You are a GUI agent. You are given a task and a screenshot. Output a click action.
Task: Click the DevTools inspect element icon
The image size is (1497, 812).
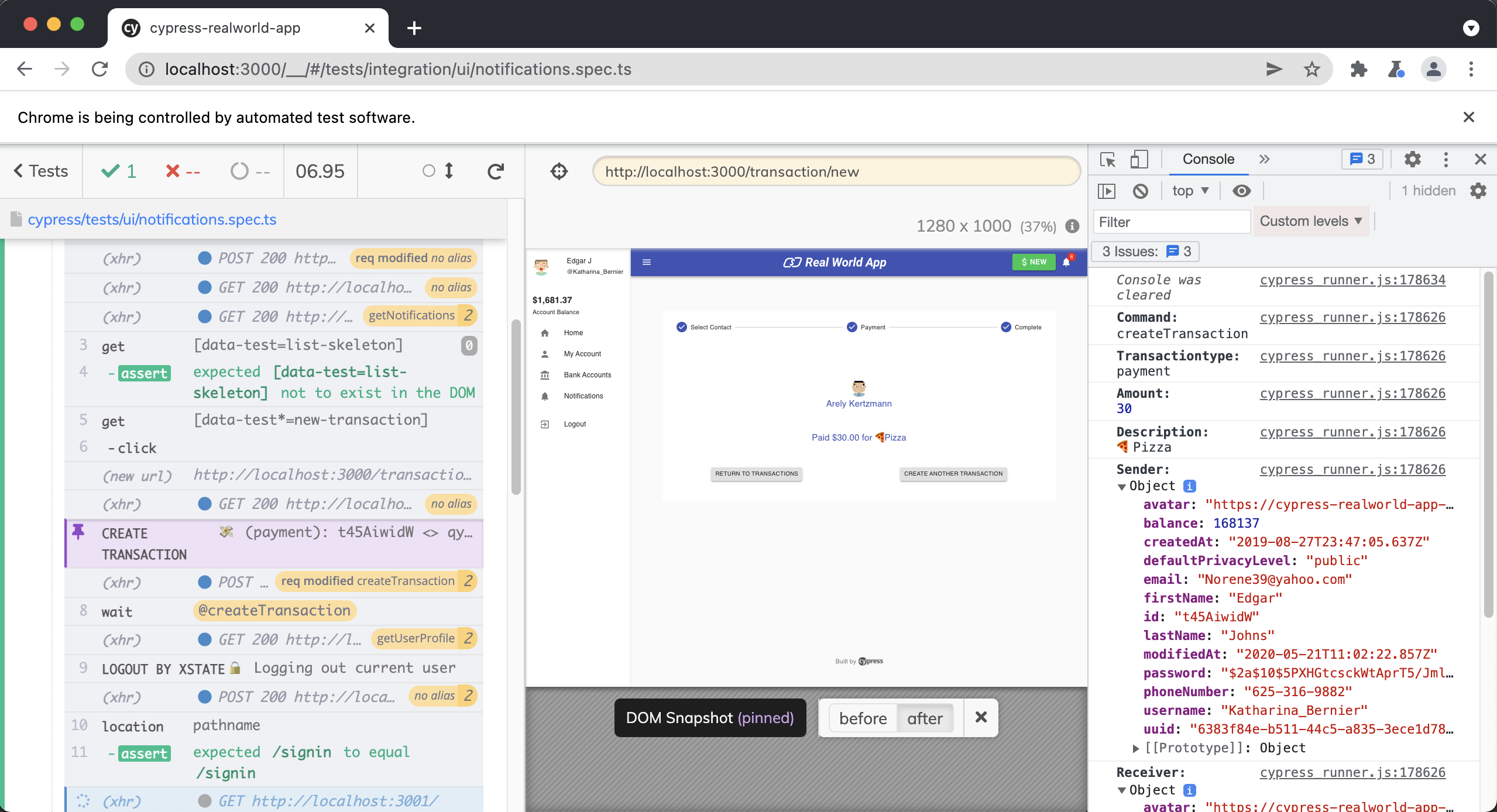click(x=1107, y=159)
